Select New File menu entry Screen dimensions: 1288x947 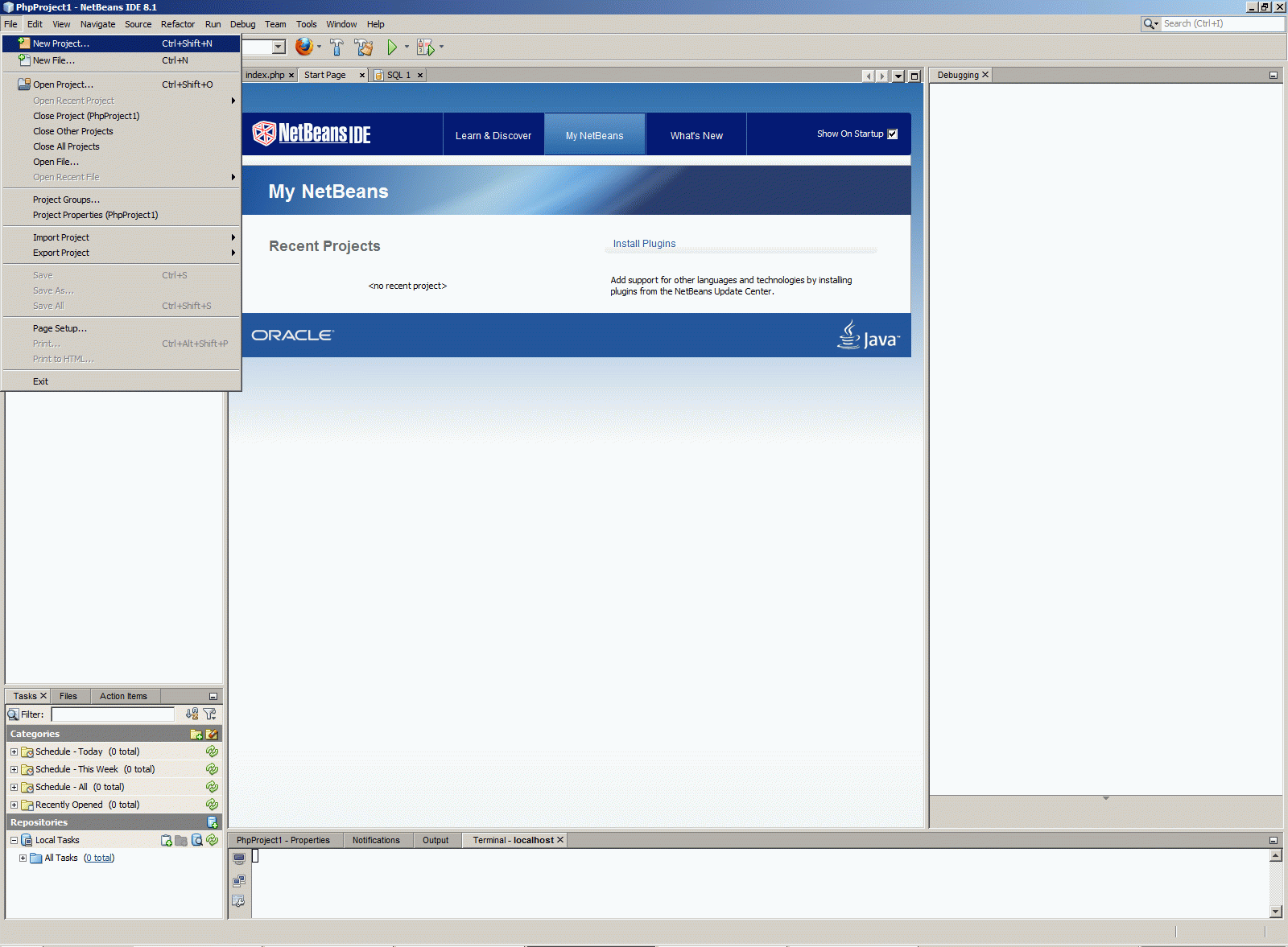tap(122, 60)
